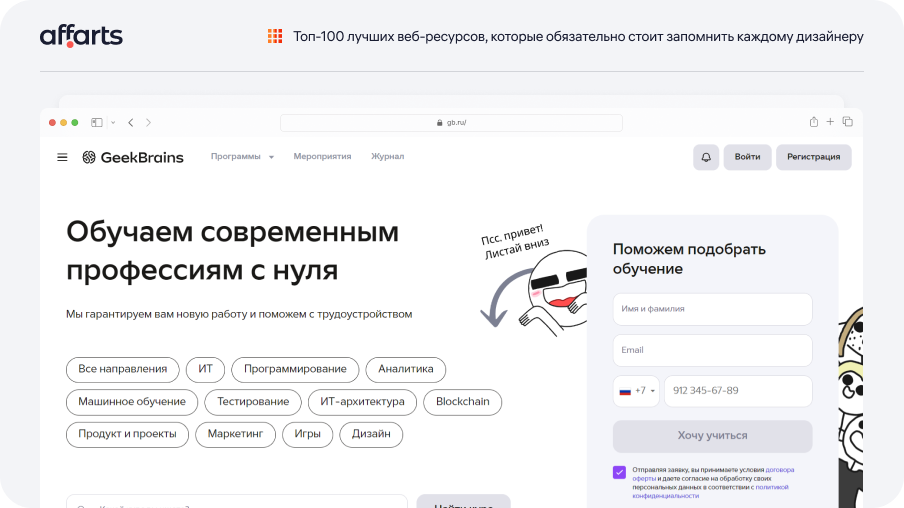
Task: Click the Регистрация button
Action: [813, 157]
